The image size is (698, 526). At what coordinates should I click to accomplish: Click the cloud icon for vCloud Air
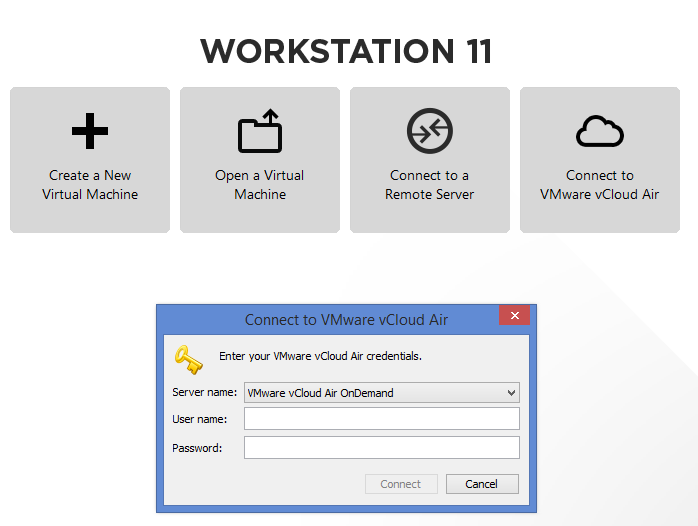(600, 131)
